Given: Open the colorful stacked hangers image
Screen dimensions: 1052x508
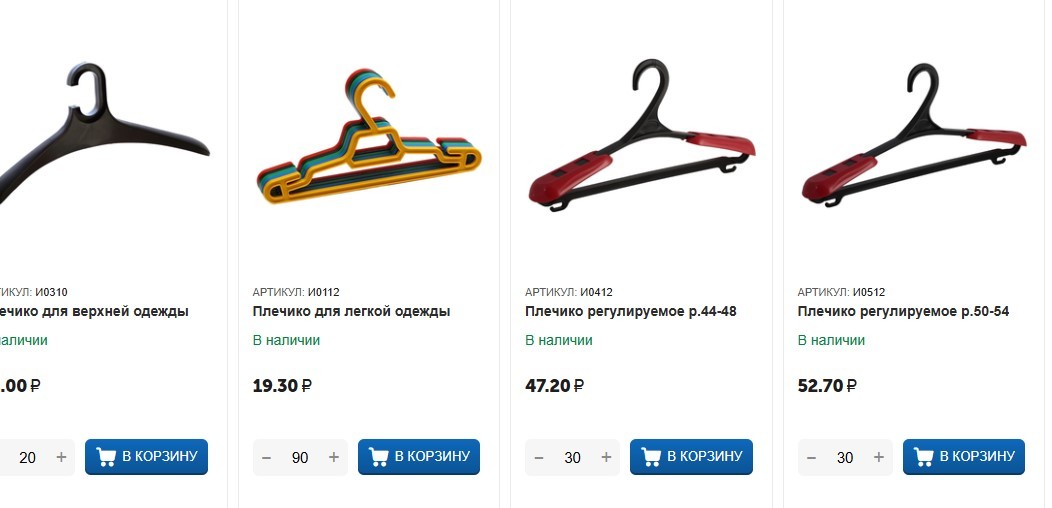Looking at the screenshot, I should tap(368, 135).
